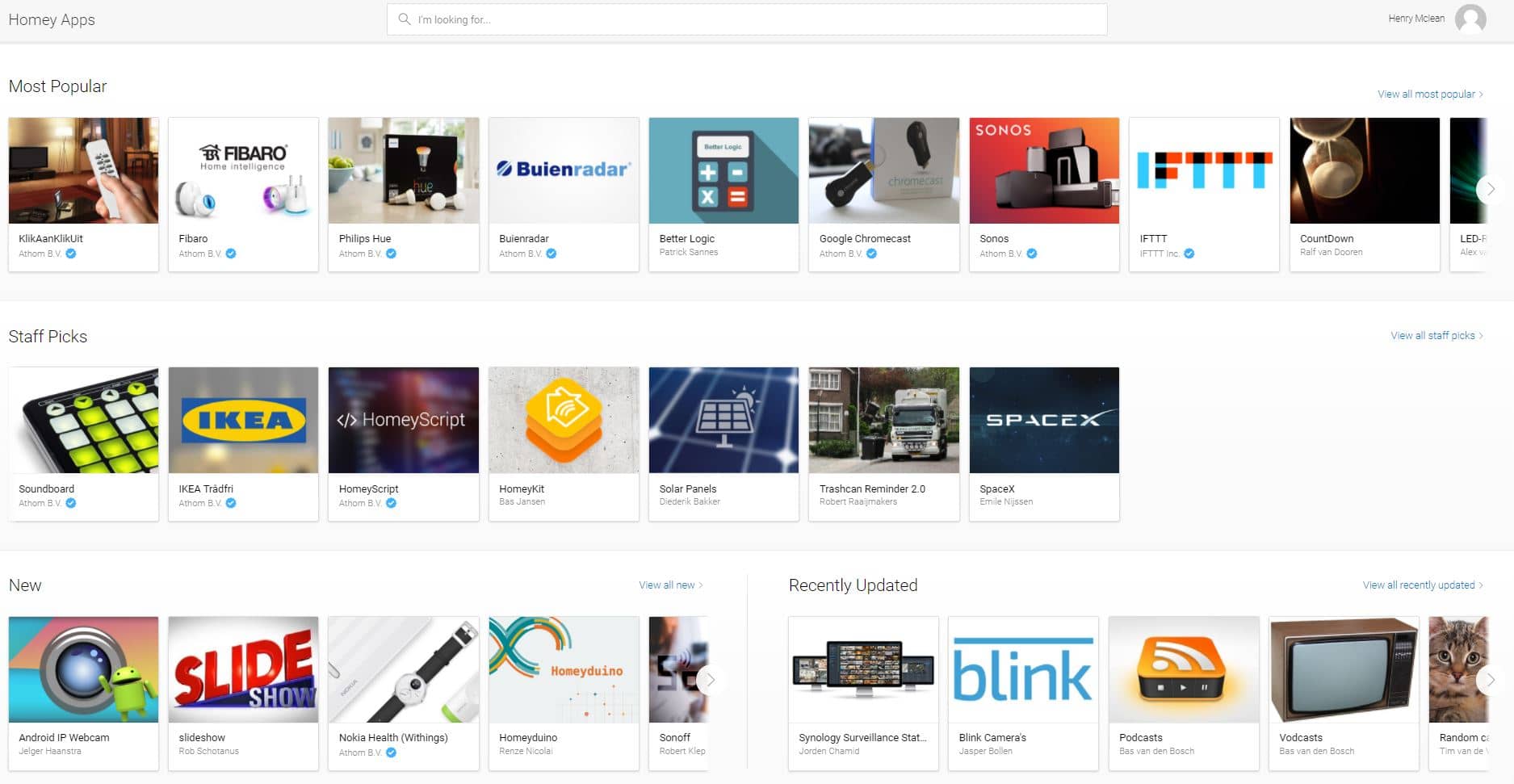Click verified badge under Google Chromecast

point(871,254)
